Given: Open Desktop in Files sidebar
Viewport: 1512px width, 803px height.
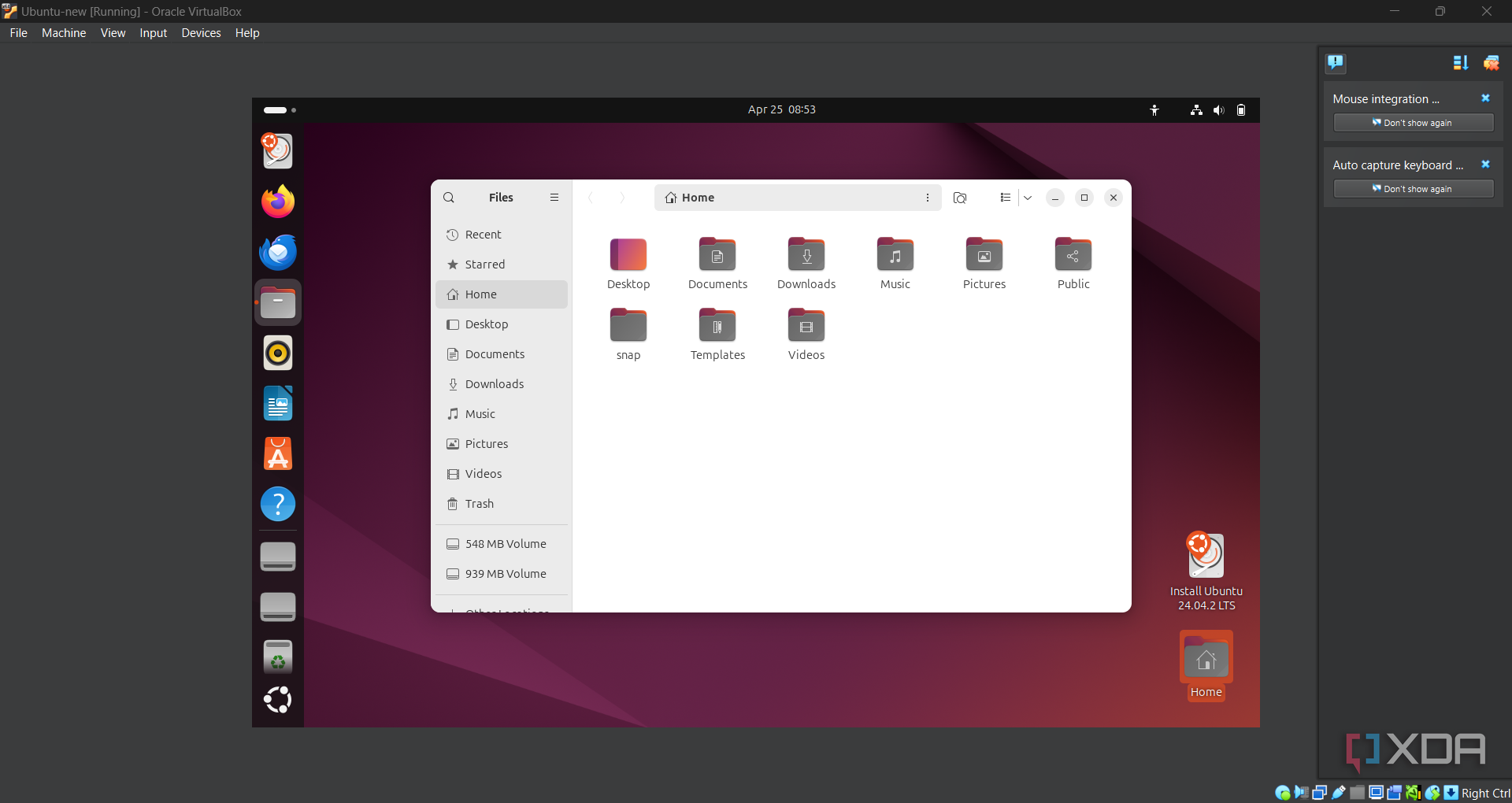Looking at the screenshot, I should click(502, 324).
